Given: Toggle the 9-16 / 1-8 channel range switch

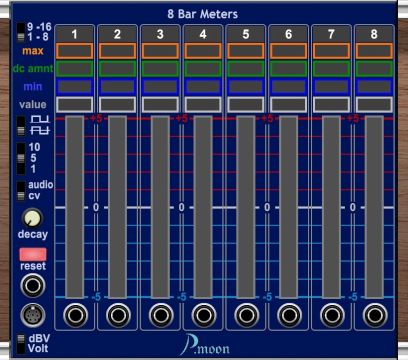Looking at the screenshot, I should pyautogui.click(x=21, y=32).
